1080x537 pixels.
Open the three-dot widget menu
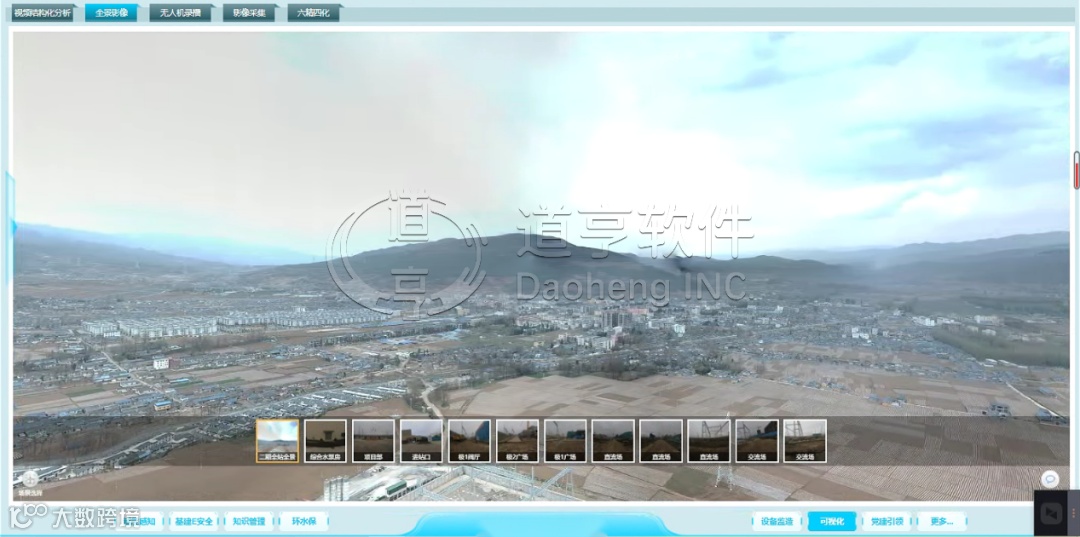1072,513
